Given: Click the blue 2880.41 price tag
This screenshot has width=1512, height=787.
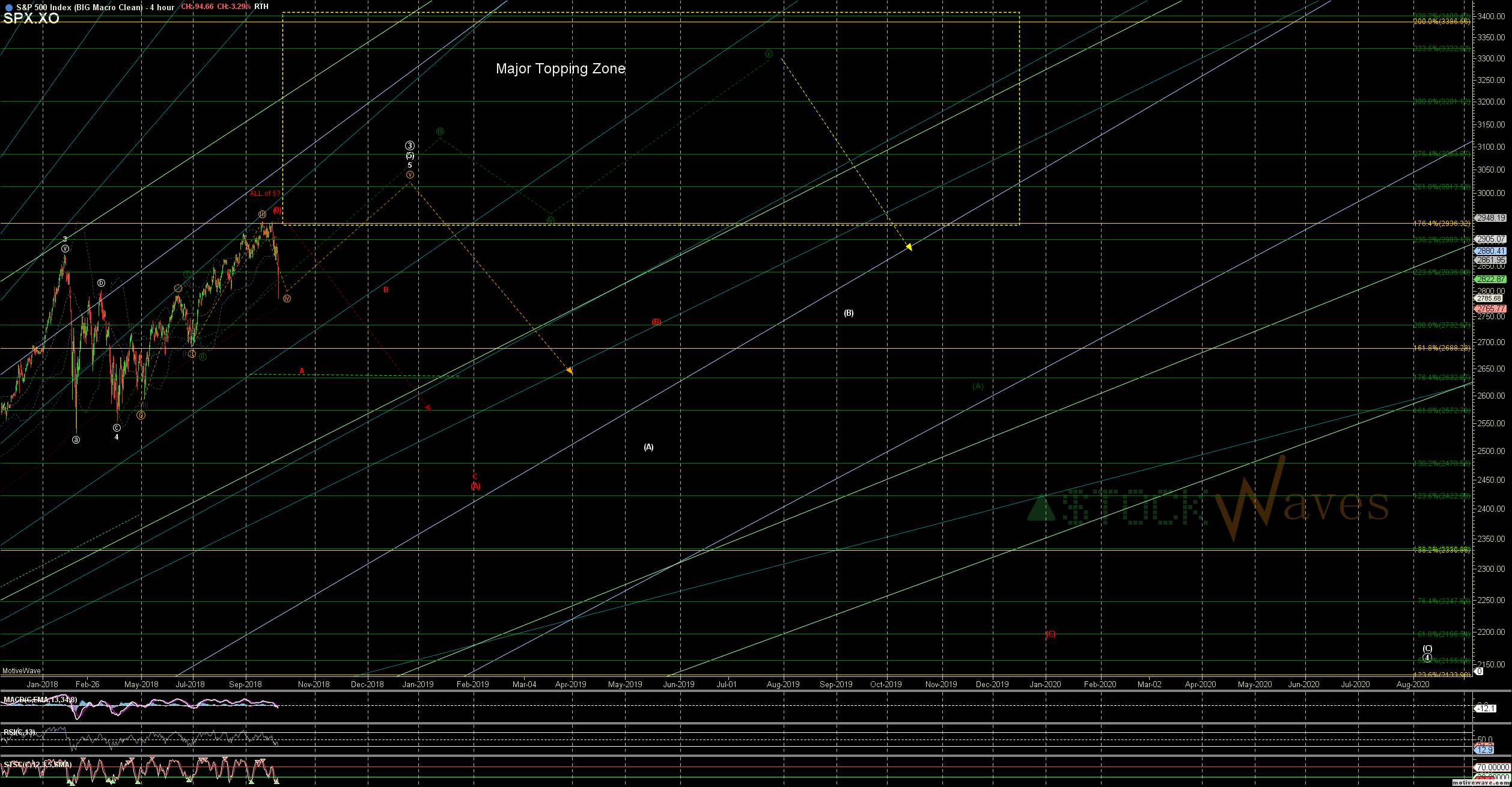Looking at the screenshot, I should point(1490,251).
